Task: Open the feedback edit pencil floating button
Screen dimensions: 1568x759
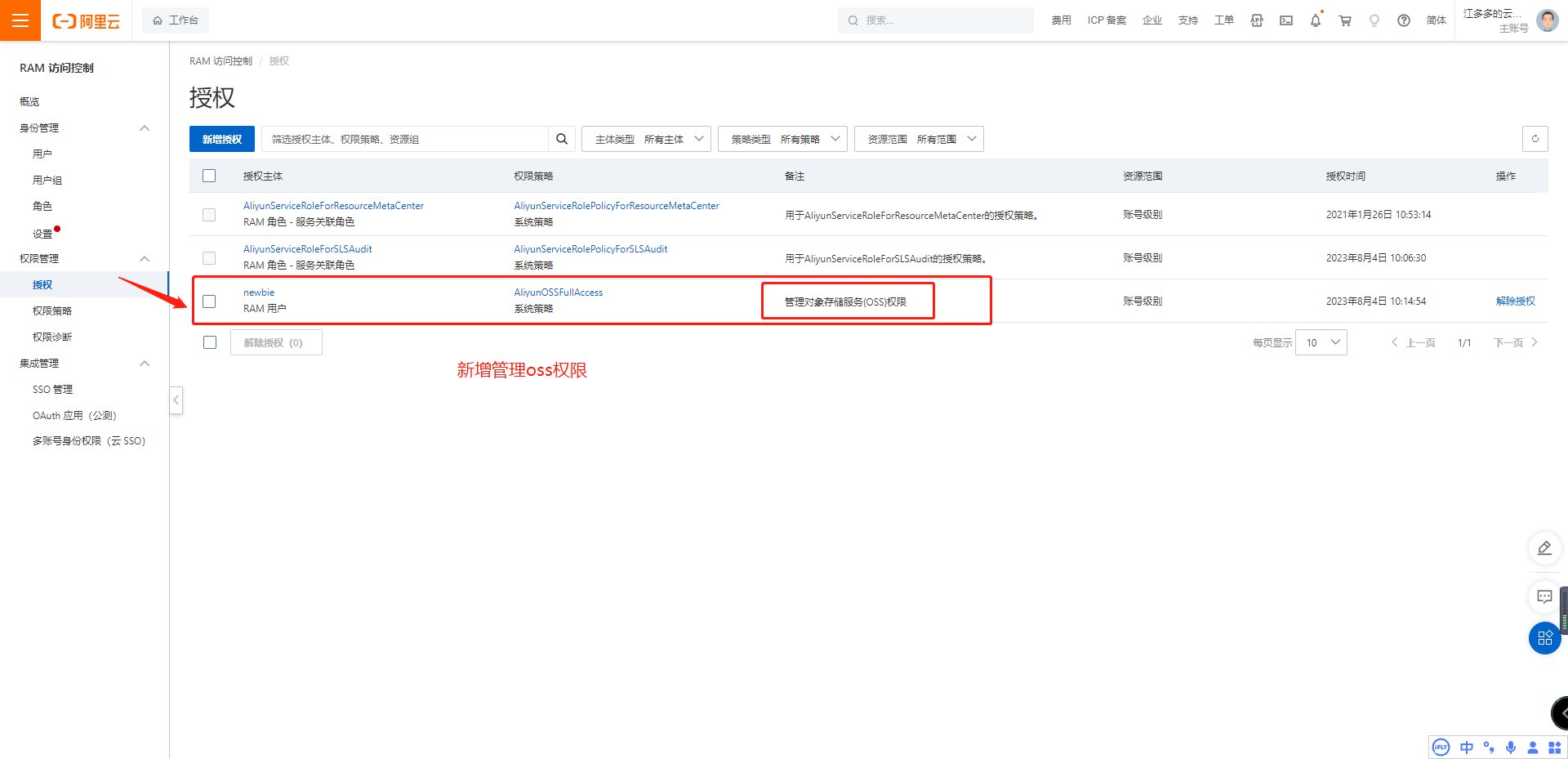Action: pos(1544,548)
